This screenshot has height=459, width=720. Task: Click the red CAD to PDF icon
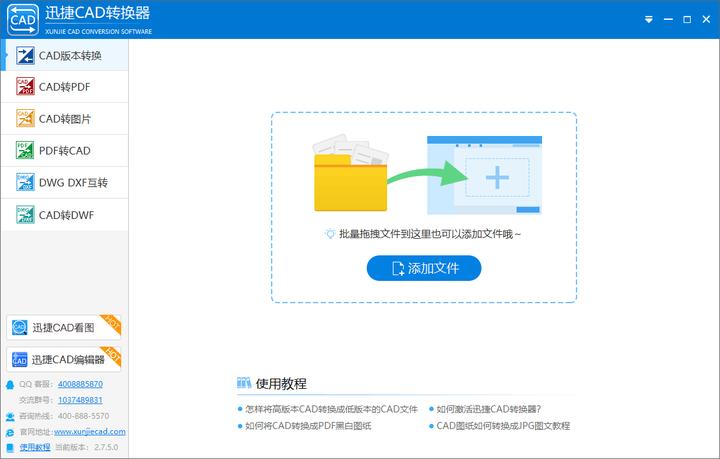pos(25,86)
